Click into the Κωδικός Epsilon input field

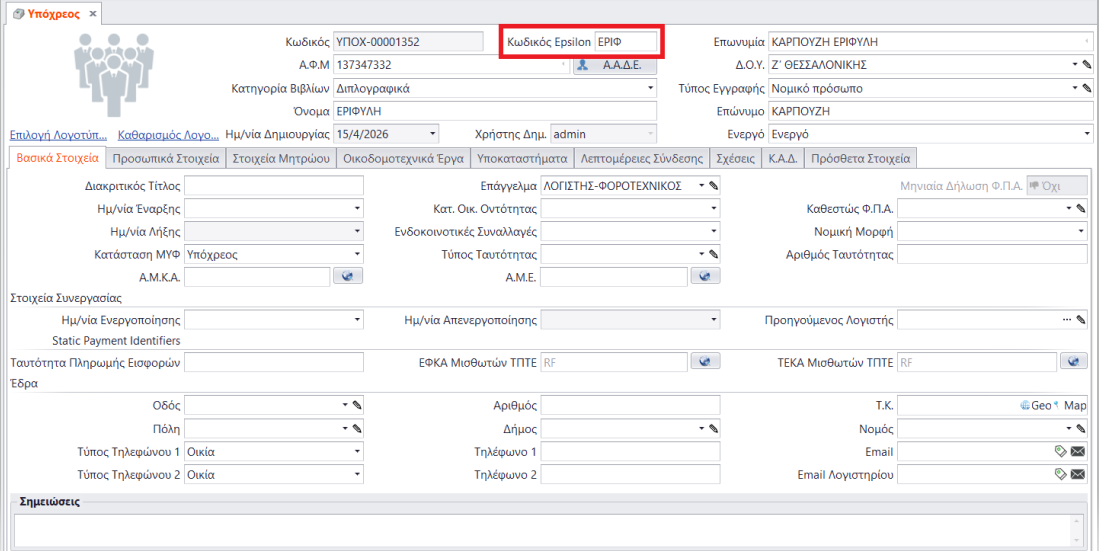pyautogui.click(x=625, y=42)
